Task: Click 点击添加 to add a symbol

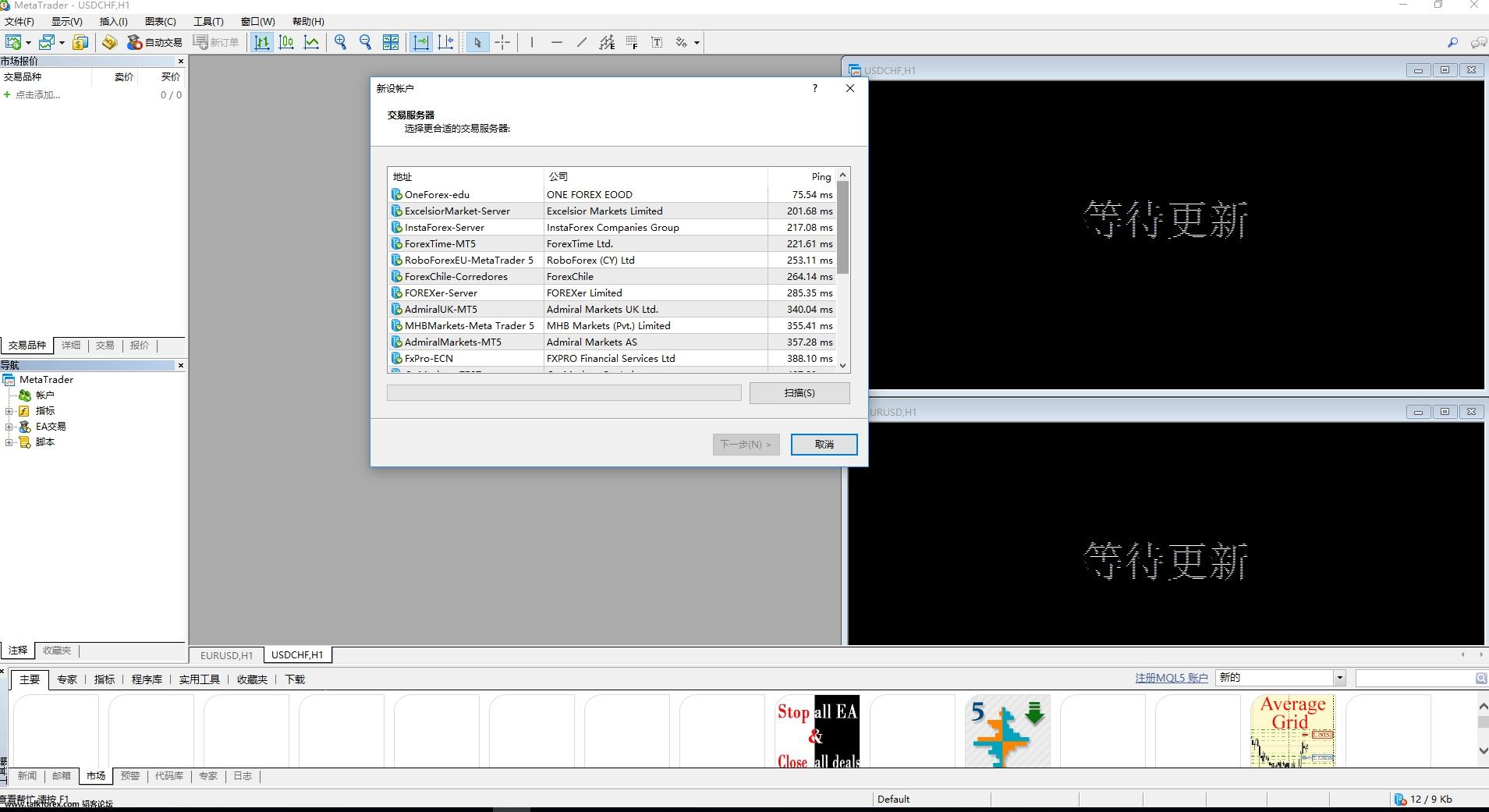Action: (37, 95)
